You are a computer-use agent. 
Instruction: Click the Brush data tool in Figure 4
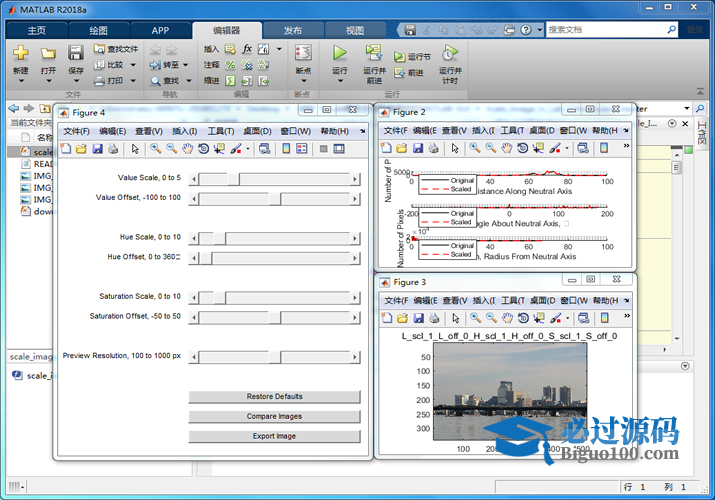[236, 149]
